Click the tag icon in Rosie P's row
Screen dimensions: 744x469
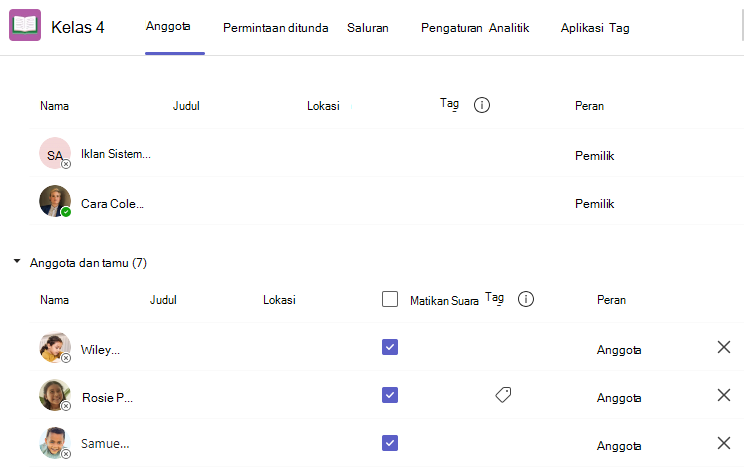503,394
